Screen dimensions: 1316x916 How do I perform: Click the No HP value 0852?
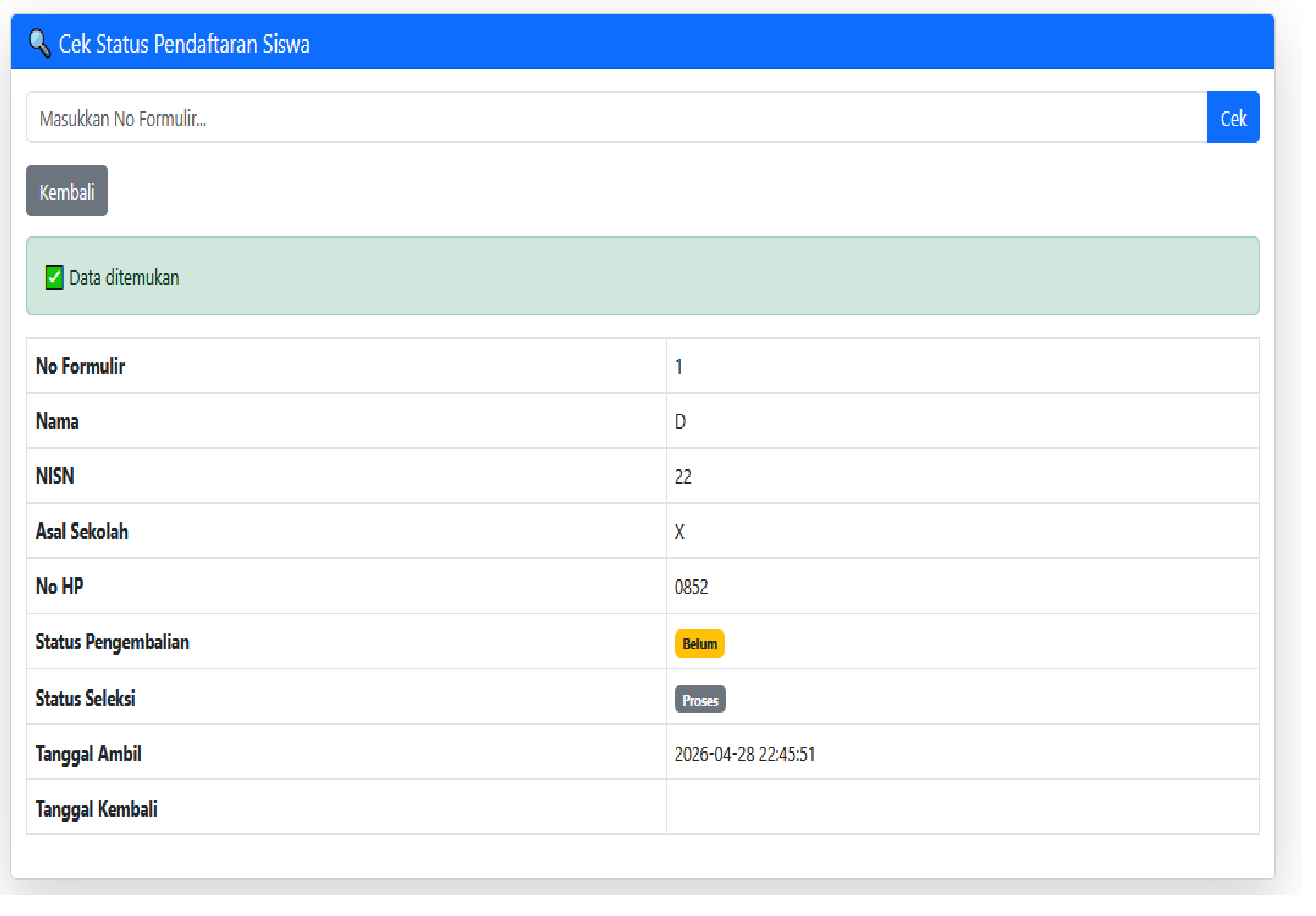click(691, 587)
